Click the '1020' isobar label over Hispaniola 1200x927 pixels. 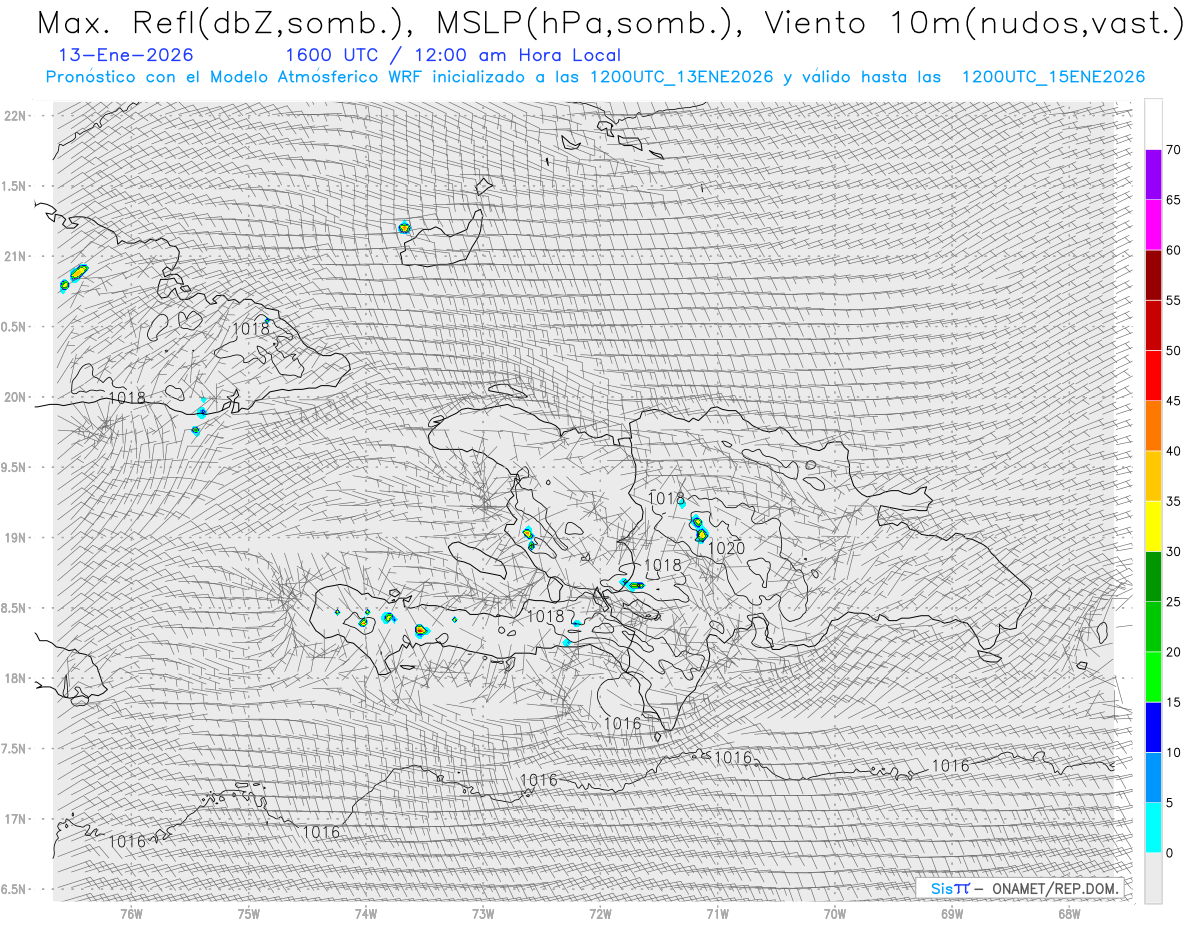pyautogui.click(x=726, y=548)
